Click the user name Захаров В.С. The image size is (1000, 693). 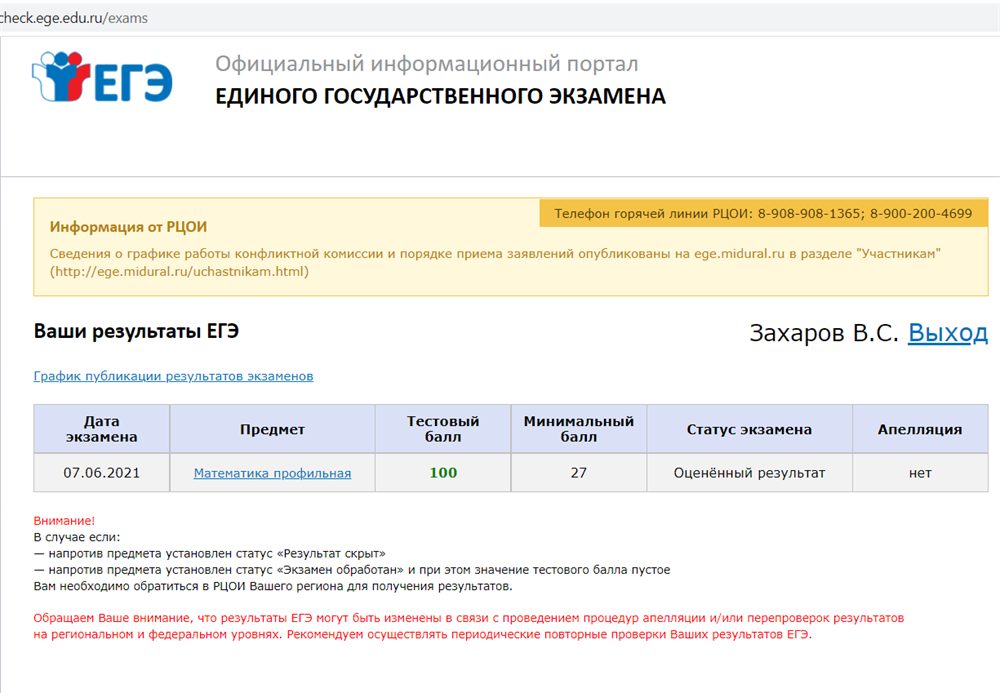(823, 333)
